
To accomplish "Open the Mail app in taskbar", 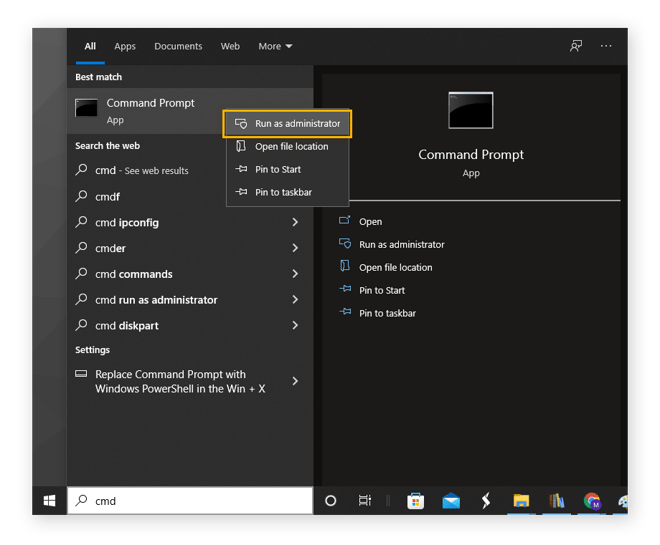I will pyautogui.click(x=451, y=501).
